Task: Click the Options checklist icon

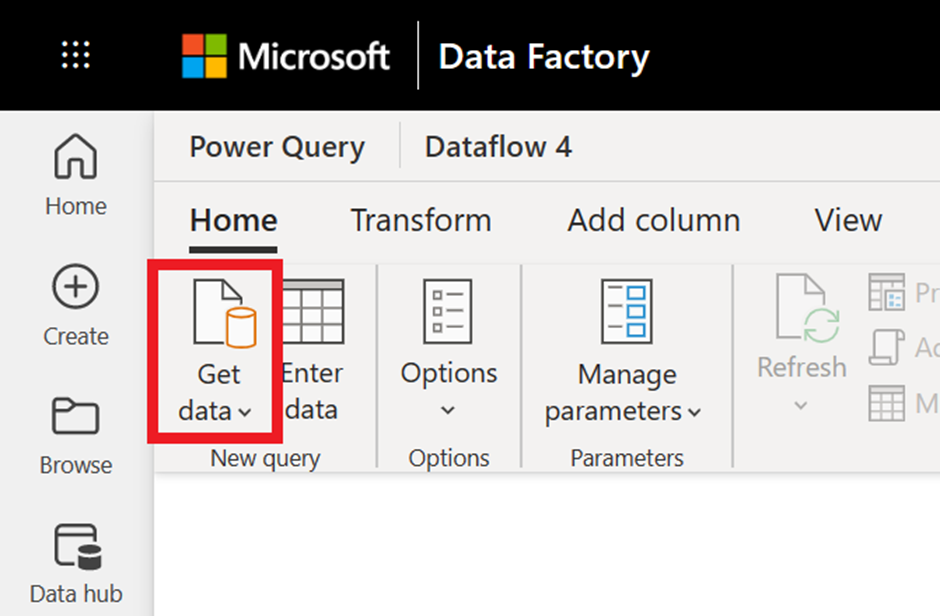Action: point(448,312)
